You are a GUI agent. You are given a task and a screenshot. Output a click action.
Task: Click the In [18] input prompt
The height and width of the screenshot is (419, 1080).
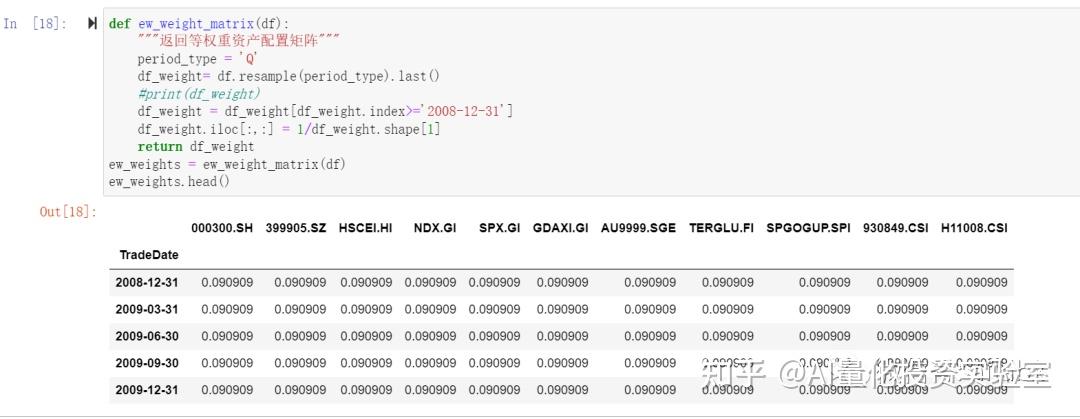point(36,23)
